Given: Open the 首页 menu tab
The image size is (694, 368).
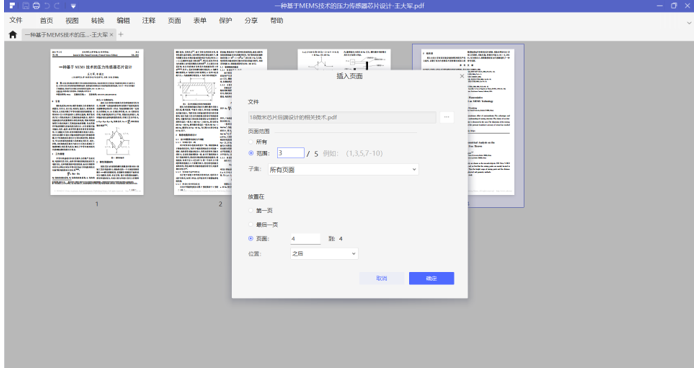Looking at the screenshot, I should tap(46, 20).
